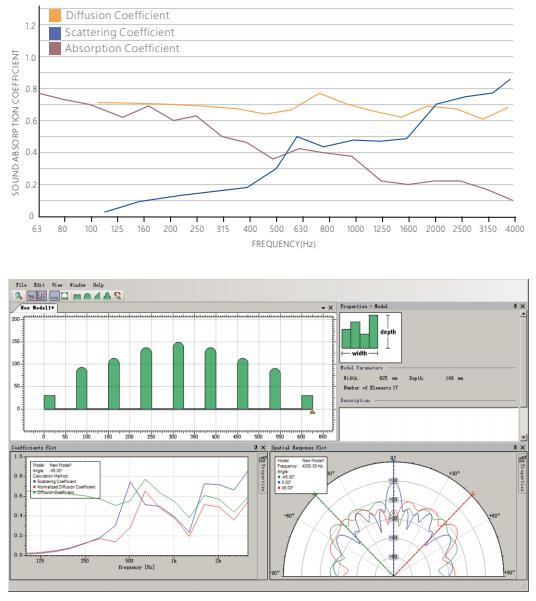Viewport: 536px width, 601px height.
Task: Click Normalized Diffusion Coefficient legend entry
Action: (x=66, y=487)
